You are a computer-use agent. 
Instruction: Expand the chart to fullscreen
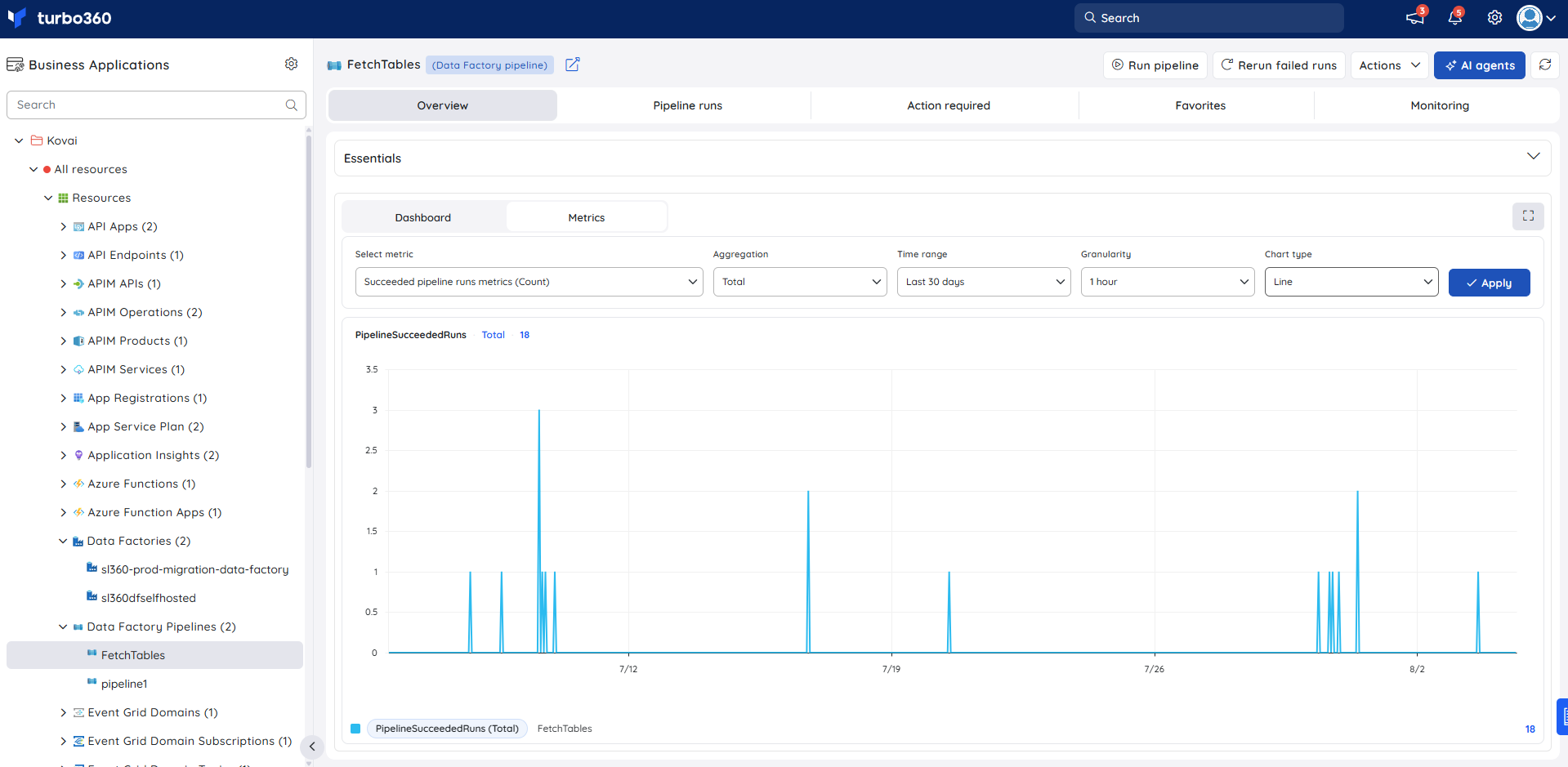coord(1528,216)
